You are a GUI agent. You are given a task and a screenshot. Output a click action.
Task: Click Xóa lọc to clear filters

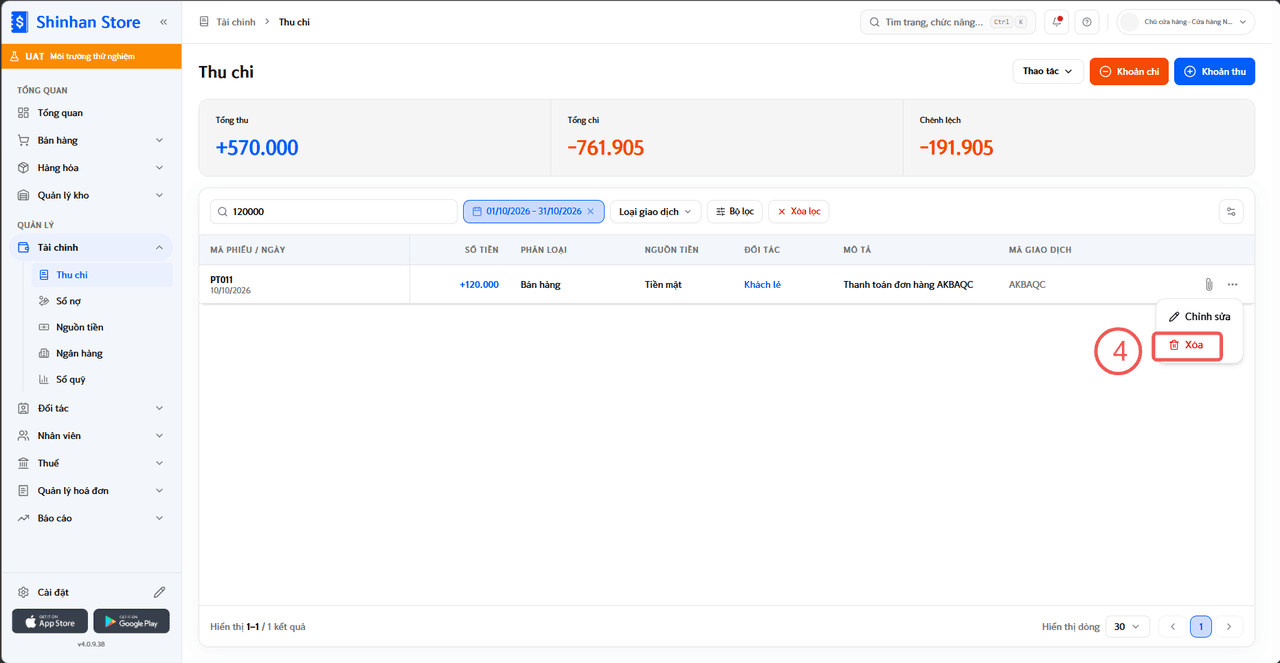point(799,212)
